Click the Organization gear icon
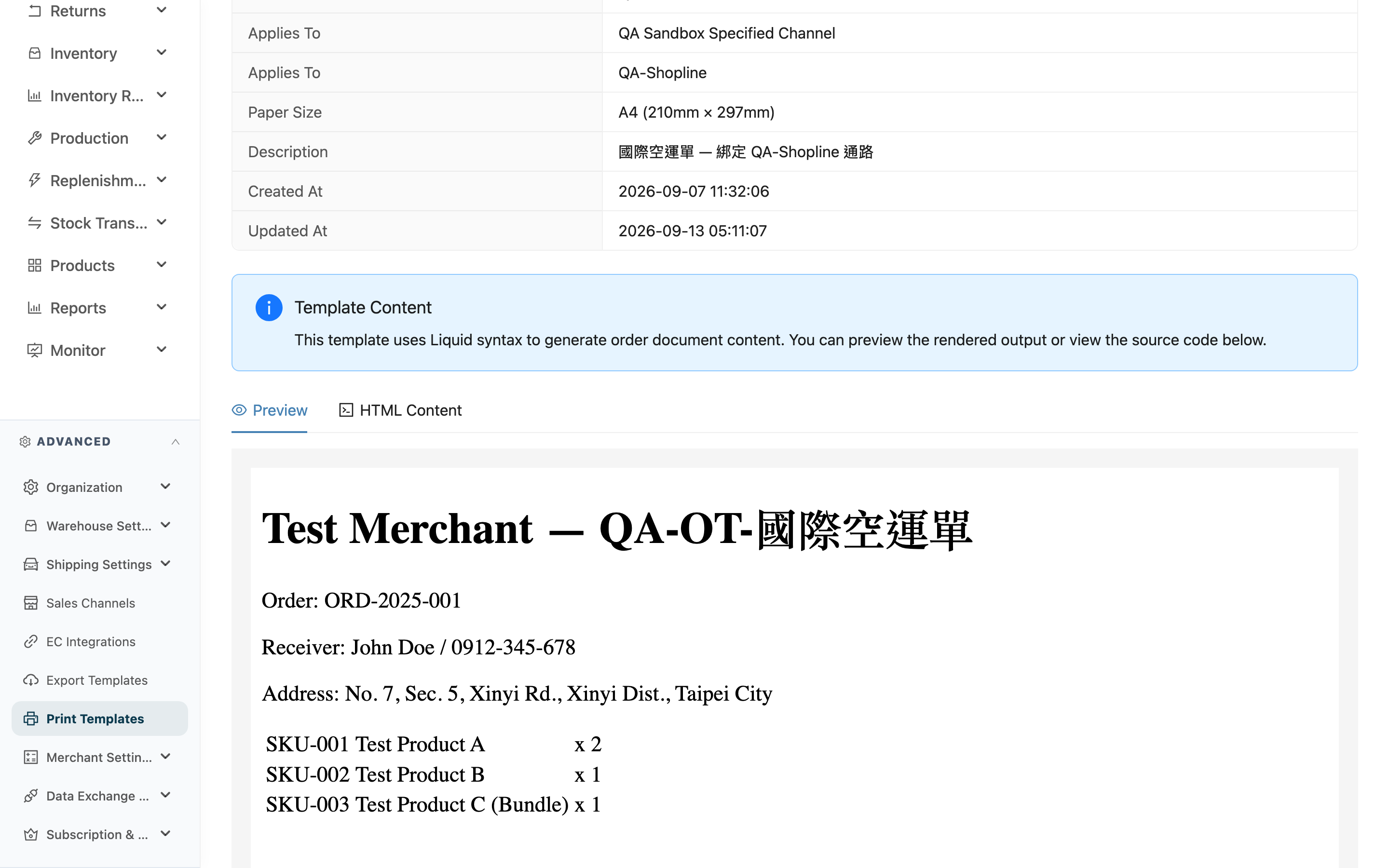Image resolution: width=1389 pixels, height=868 pixels. pos(31,487)
